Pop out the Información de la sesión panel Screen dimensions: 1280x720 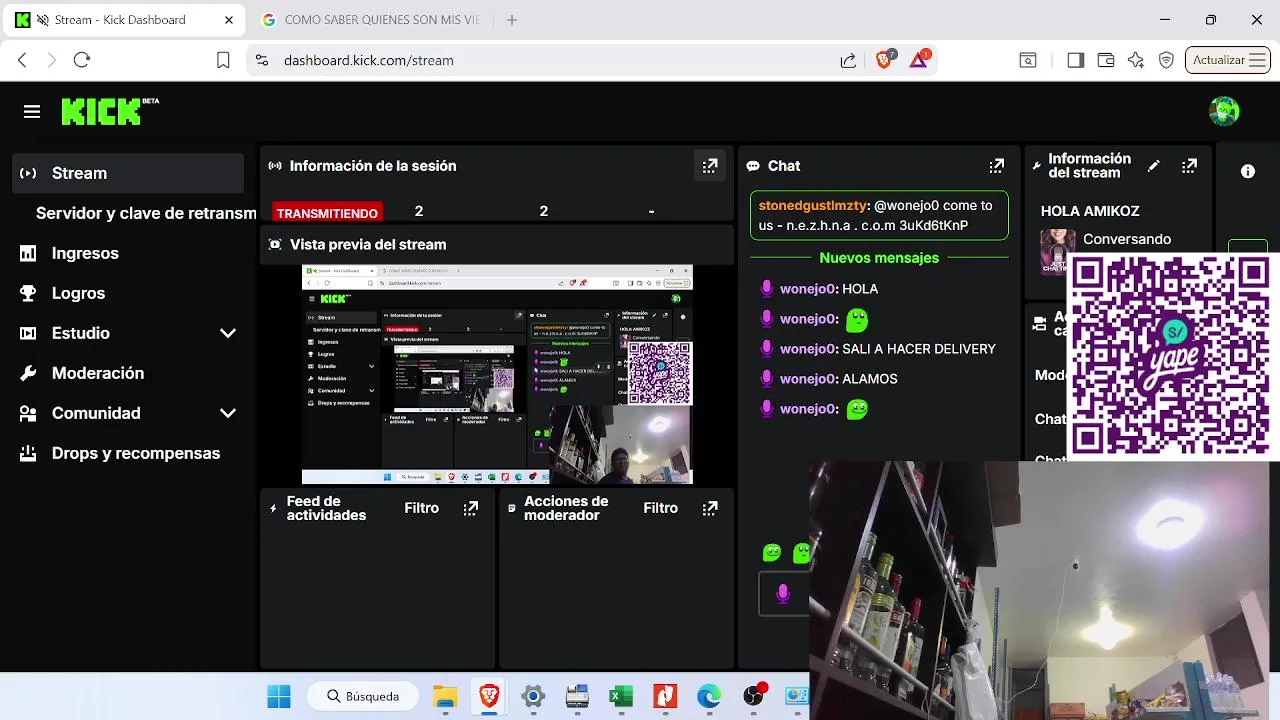point(710,166)
